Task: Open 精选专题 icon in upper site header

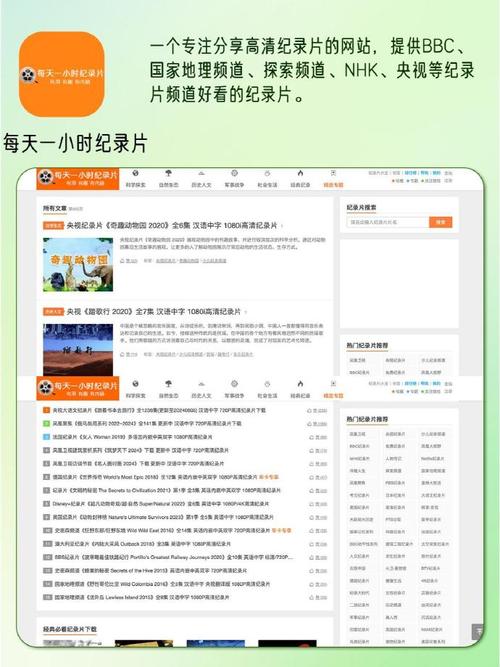Action: tap(333, 173)
